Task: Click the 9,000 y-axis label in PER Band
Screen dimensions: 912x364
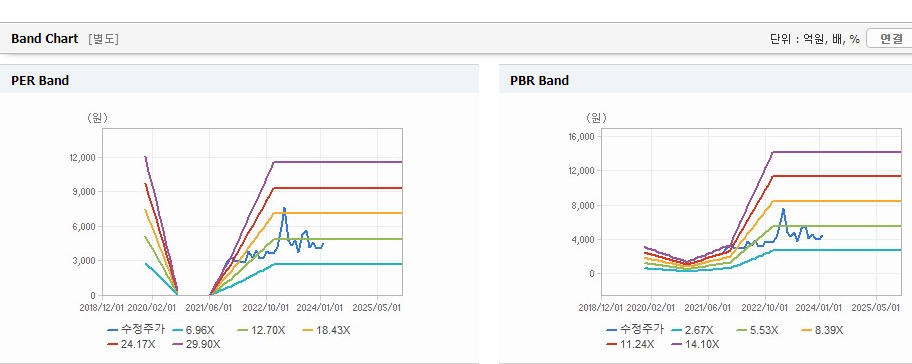Action: [x=85, y=192]
